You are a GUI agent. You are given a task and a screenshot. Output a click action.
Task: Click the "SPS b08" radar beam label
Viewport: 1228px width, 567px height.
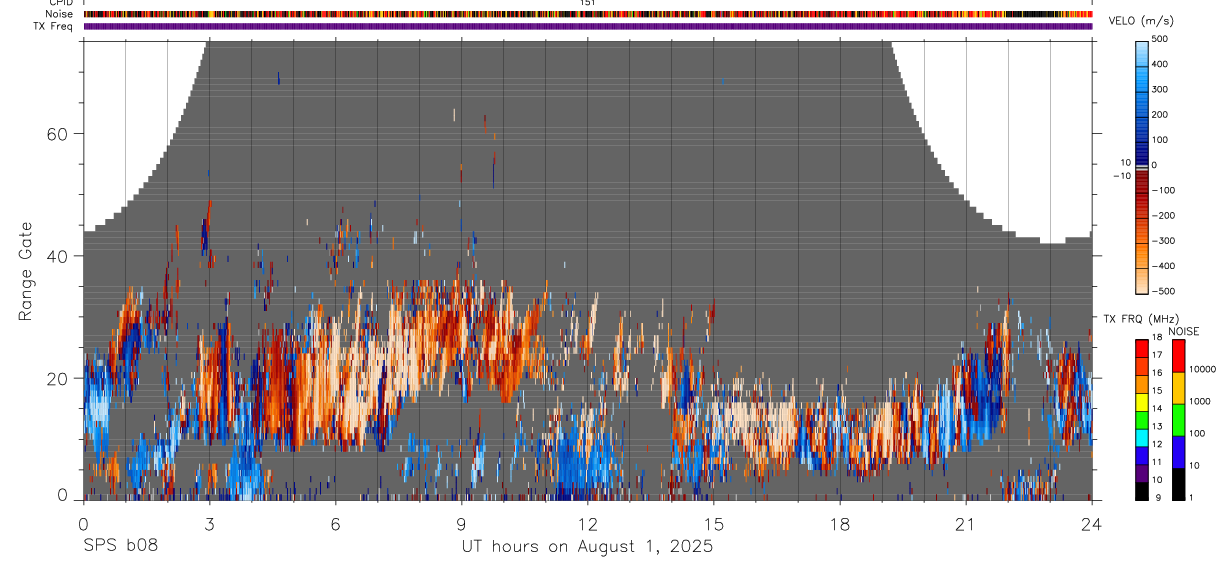pyautogui.click(x=120, y=546)
